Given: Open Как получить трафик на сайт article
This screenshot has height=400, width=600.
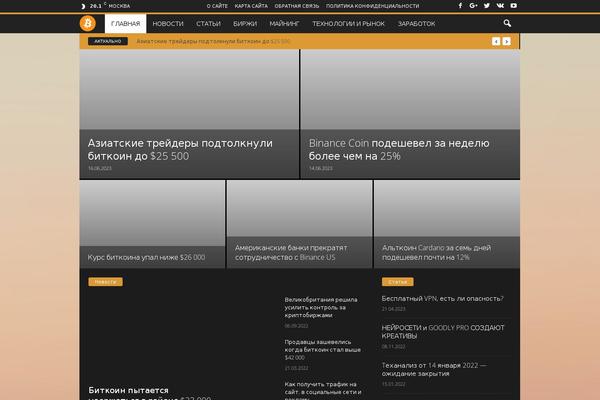Looking at the screenshot, I should tap(321, 390).
